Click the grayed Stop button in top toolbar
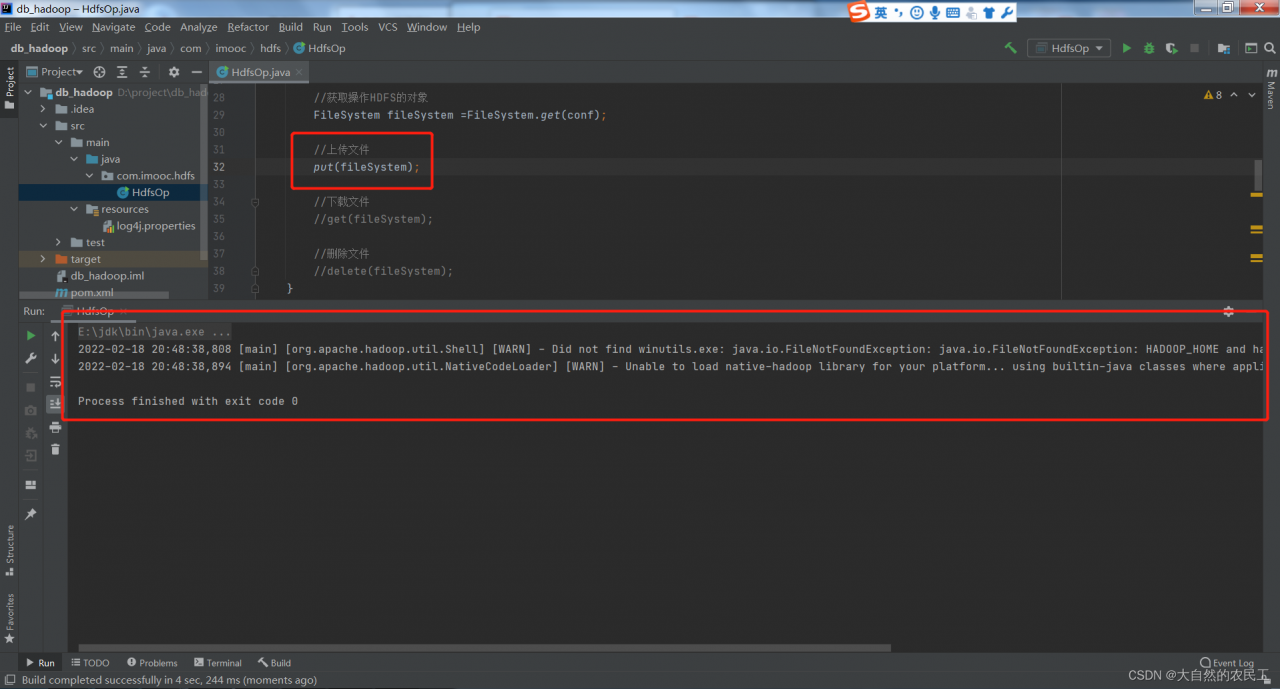The height and width of the screenshot is (689, 1280). pos(1195,48)
